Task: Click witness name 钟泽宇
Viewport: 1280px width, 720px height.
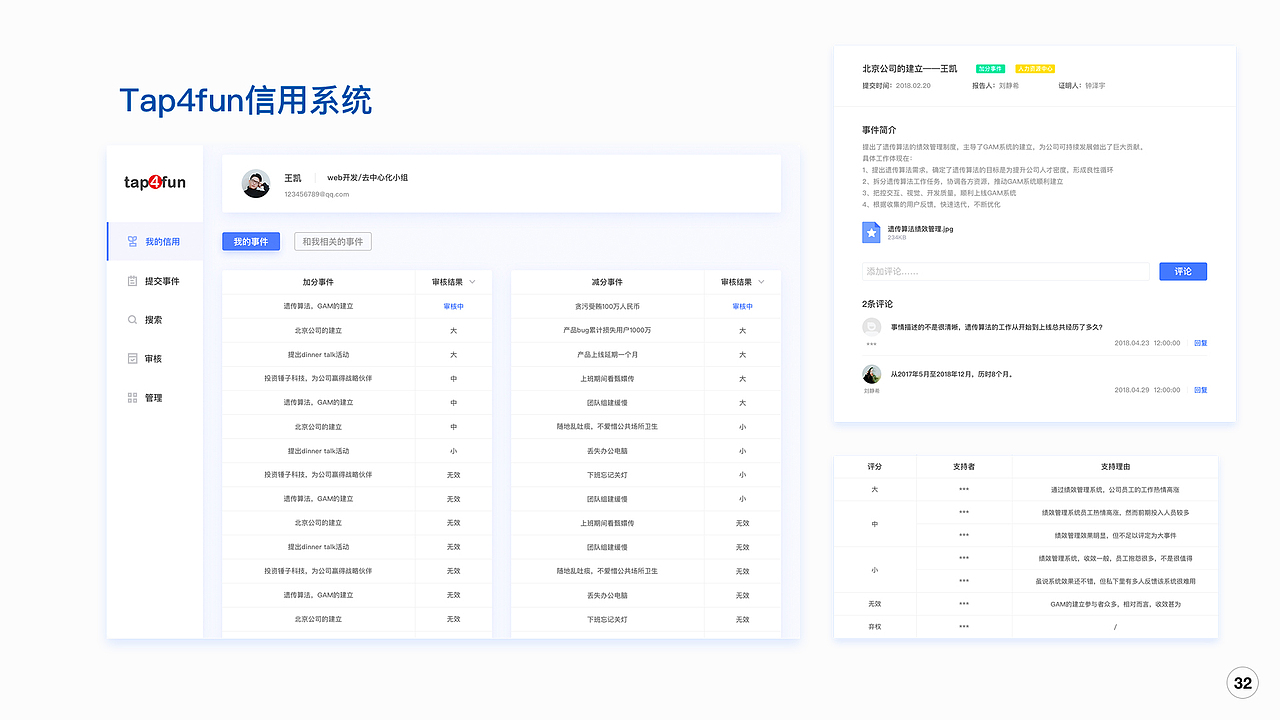Action: [x=1095, y=86]
